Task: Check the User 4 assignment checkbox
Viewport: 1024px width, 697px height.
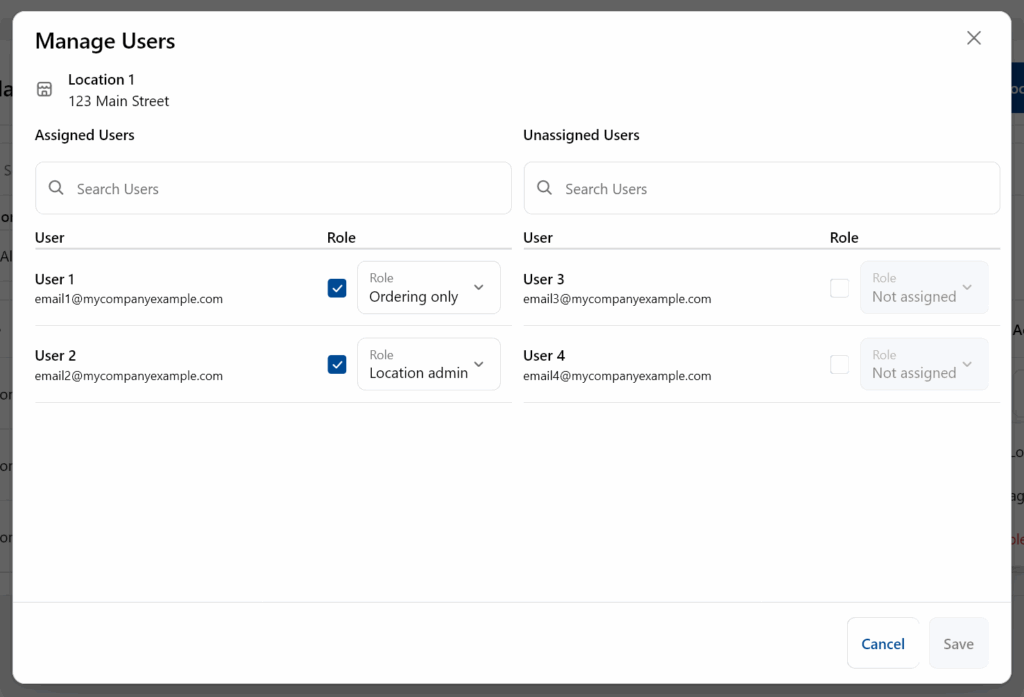Action: click(x=840, y=364)
